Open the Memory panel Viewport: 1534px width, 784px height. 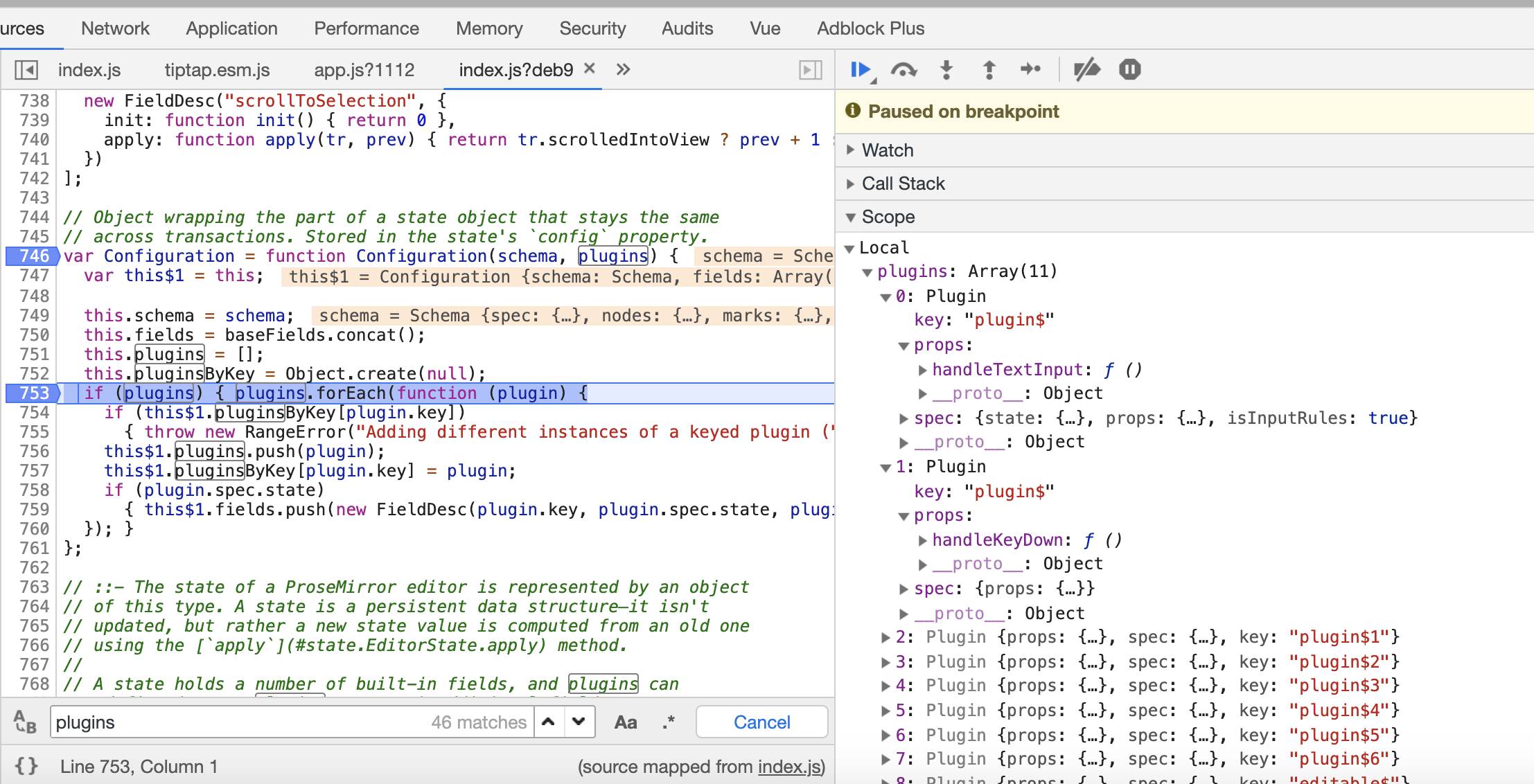point(489,28)
